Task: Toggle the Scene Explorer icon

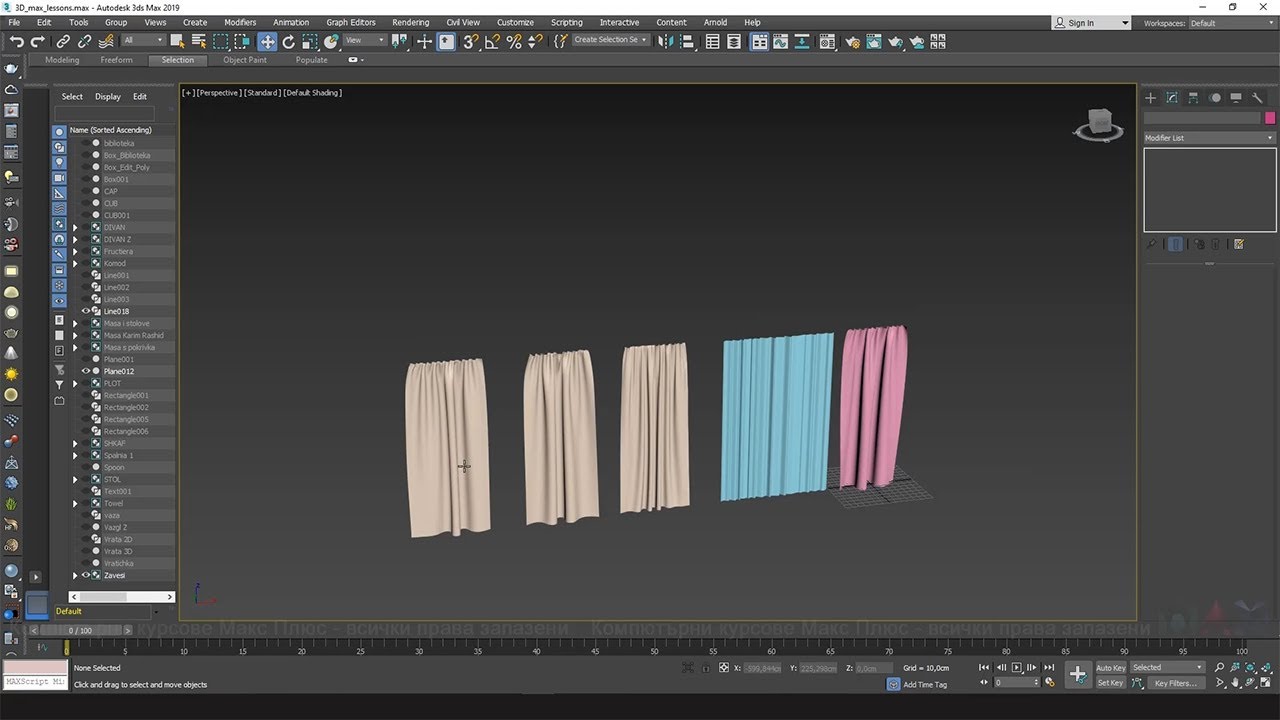Action: pyautogui.click(x=713, y=41)
